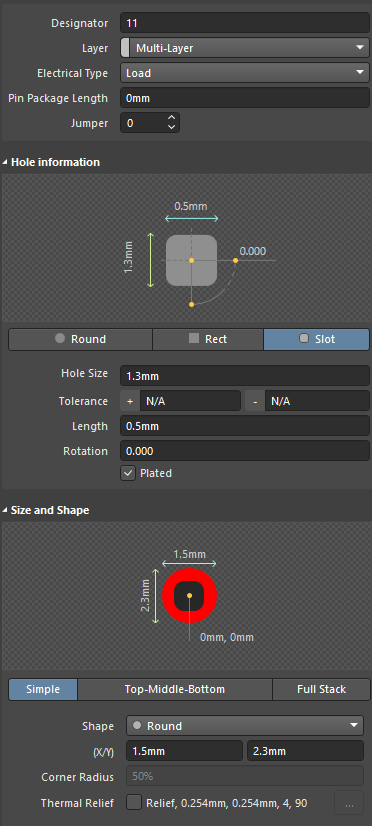Screen dimensions: 372x826
Task: Click the Multi-Layer color swatch
Action: (125, 48)
